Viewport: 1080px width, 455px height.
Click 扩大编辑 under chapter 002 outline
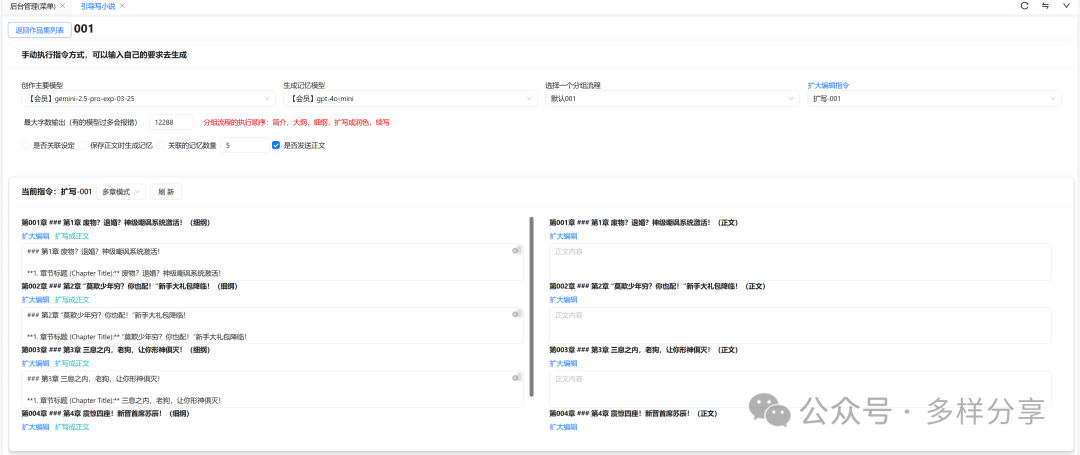pos(35,299)
